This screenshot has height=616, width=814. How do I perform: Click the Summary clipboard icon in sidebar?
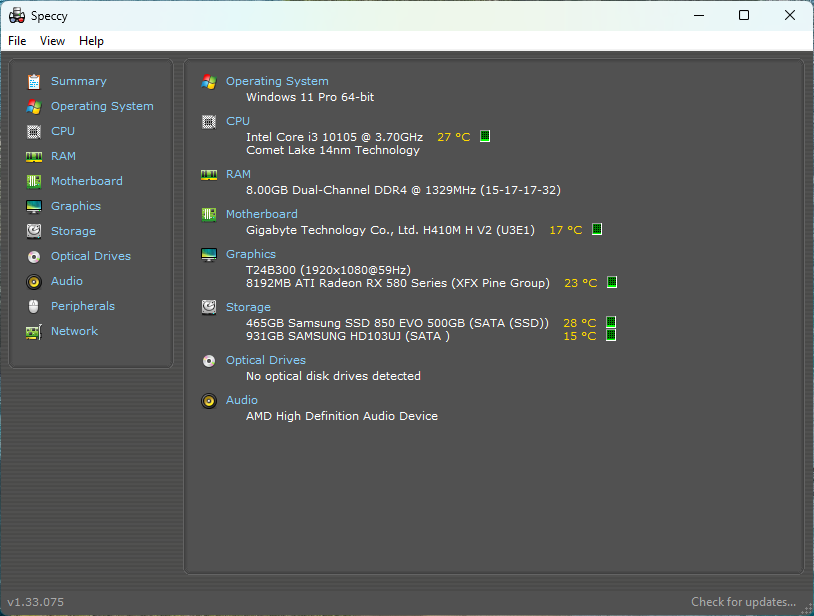pyautogui.click(x=34, y=81)
